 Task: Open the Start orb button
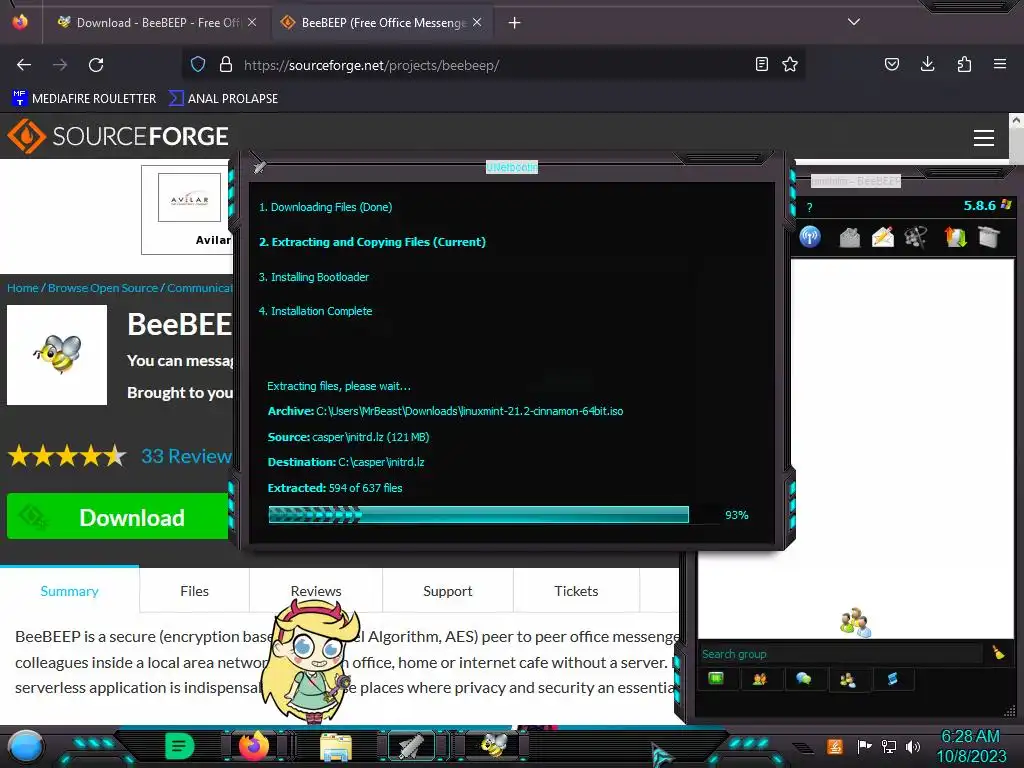26,746
